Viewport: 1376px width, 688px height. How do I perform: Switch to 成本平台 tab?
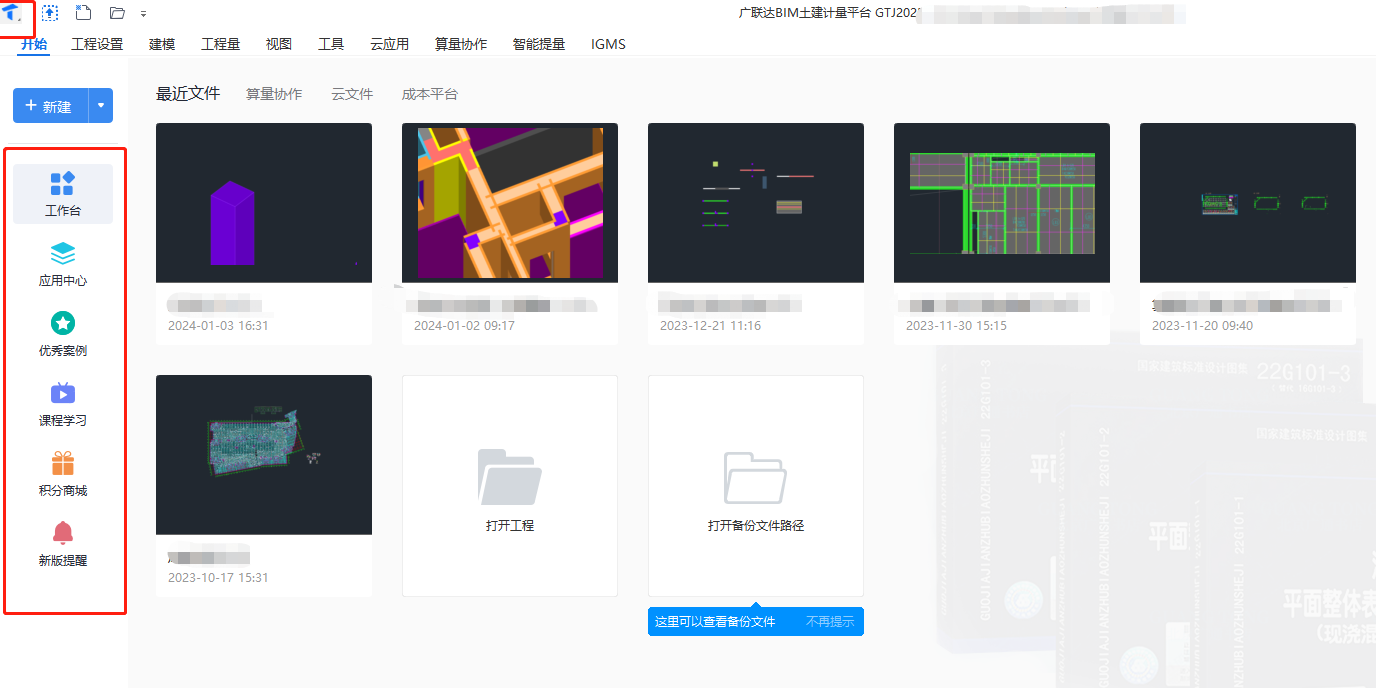(430, 94)
